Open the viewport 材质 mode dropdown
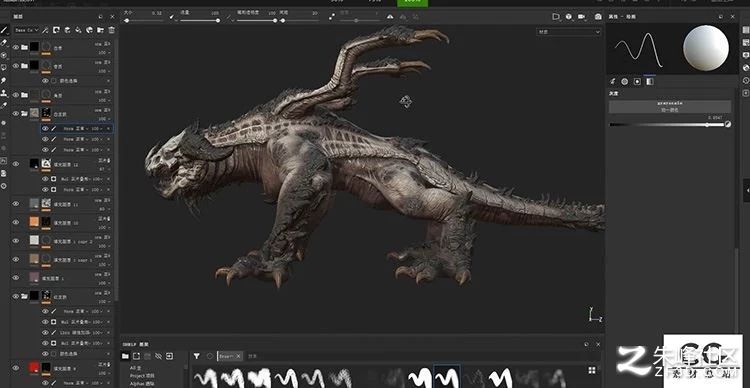 click(x=568, y=32)
